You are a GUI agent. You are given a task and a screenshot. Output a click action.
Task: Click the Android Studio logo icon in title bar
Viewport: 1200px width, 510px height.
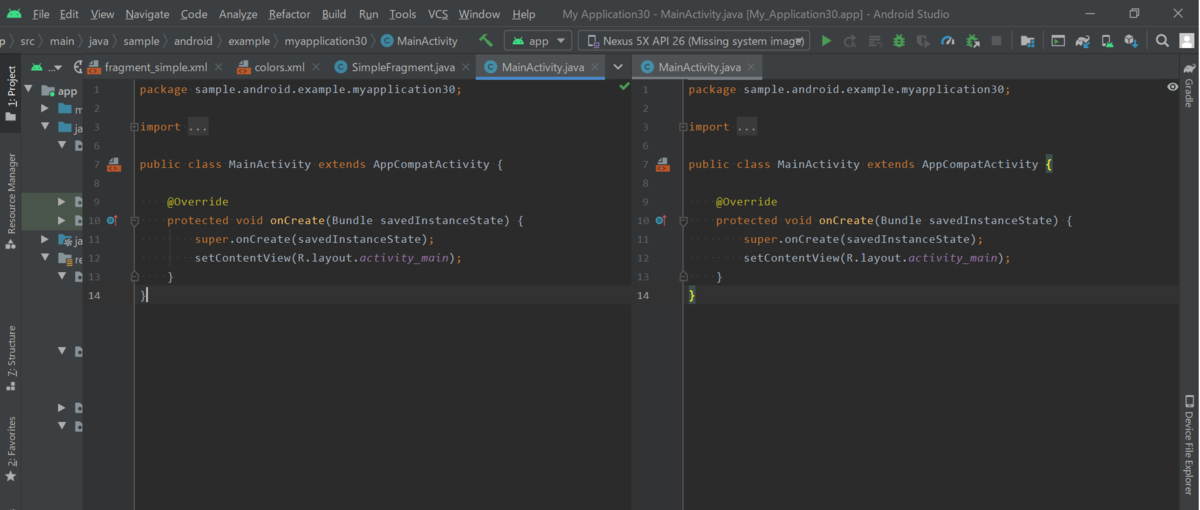pyautogui.click(x=13, y=14)
